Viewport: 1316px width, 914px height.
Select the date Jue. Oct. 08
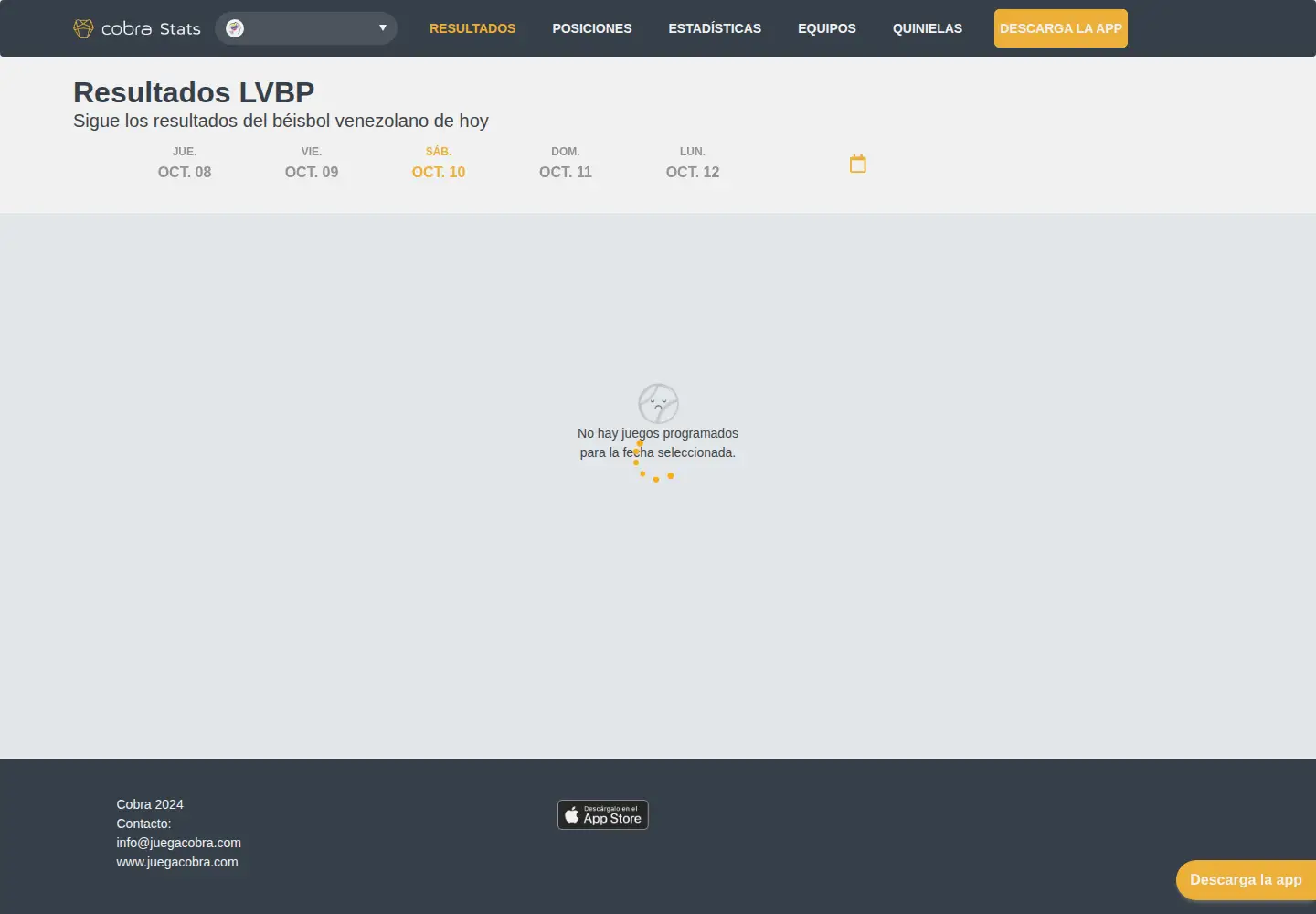tap(185, 163)
